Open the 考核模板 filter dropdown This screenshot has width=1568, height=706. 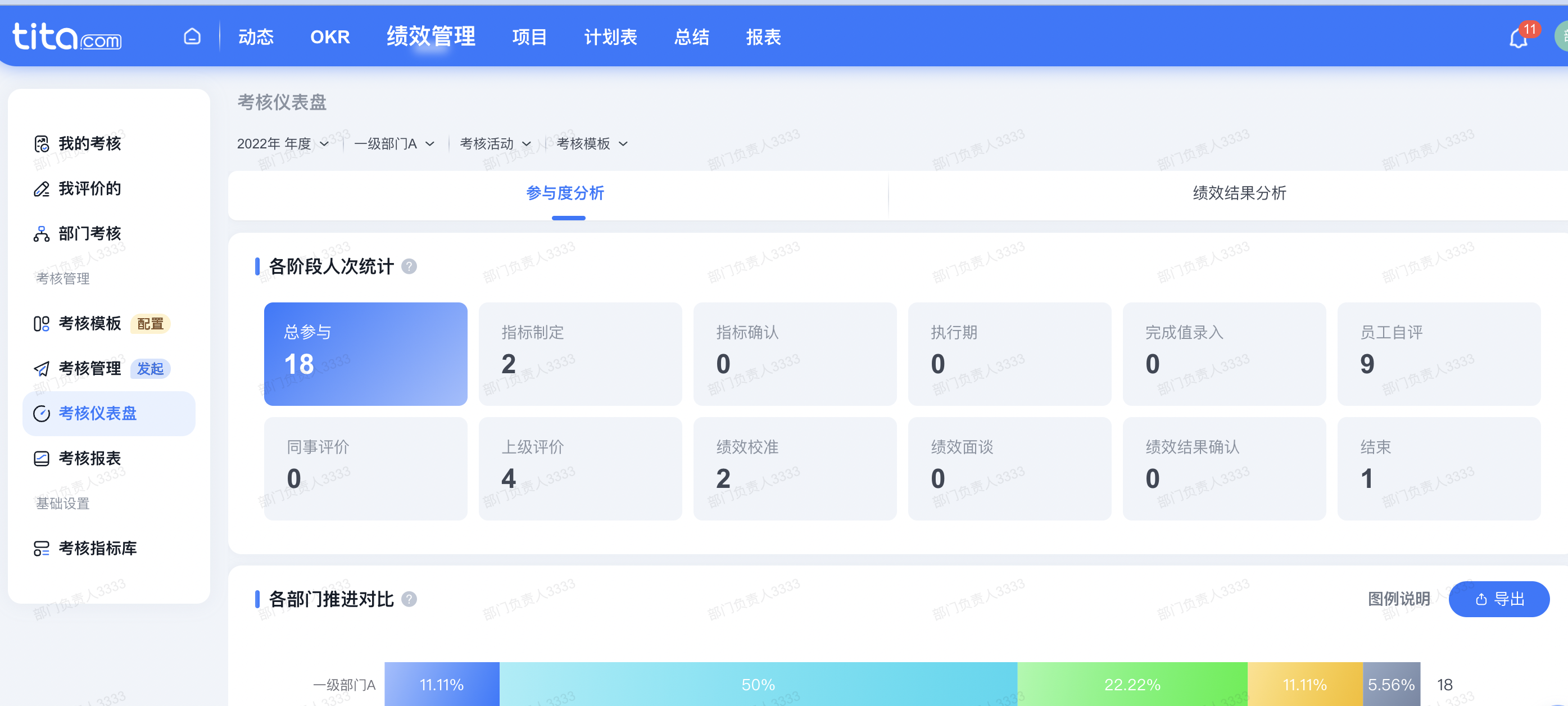point(592,144)
